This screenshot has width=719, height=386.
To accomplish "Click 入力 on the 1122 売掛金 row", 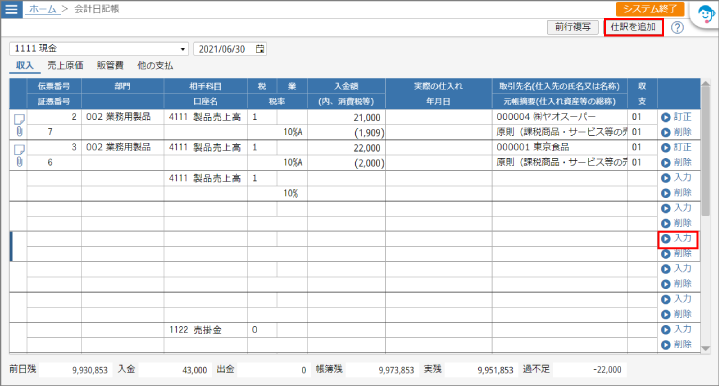I will (x=677, y=329).
